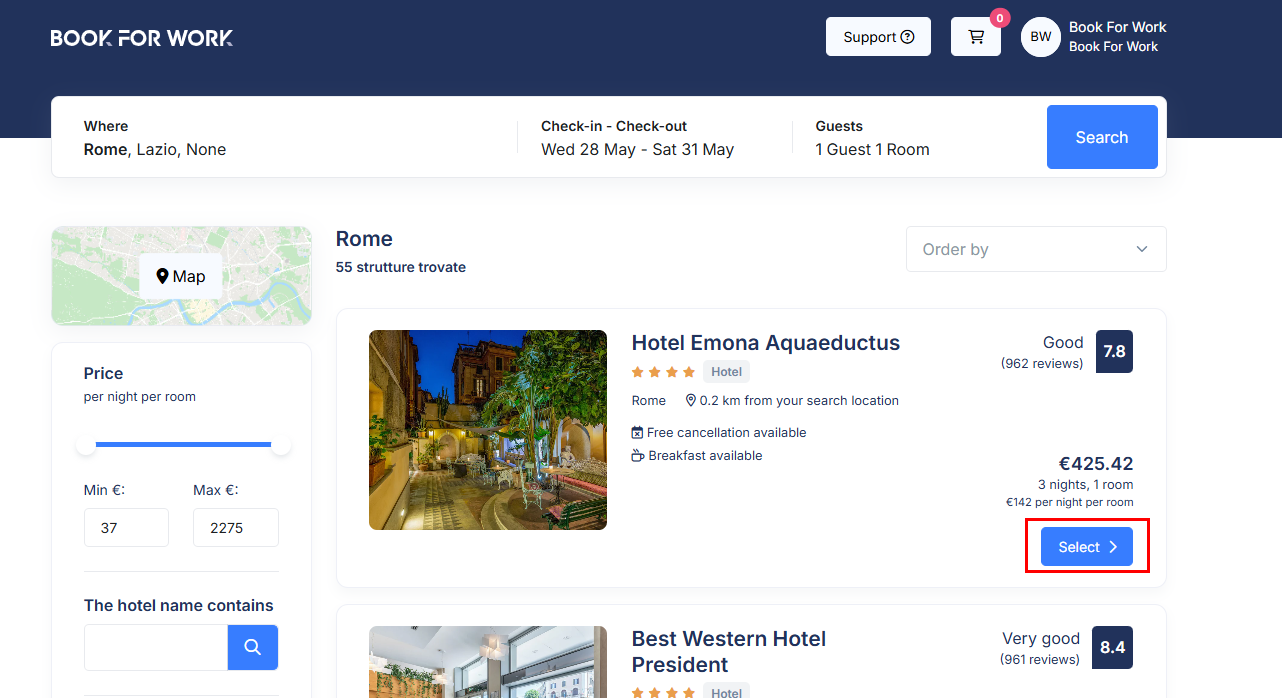This screenshot has width=1282, height=698.
Task: Click the Hotel Emona Aquaeductus photo
Action: [488, 430]
